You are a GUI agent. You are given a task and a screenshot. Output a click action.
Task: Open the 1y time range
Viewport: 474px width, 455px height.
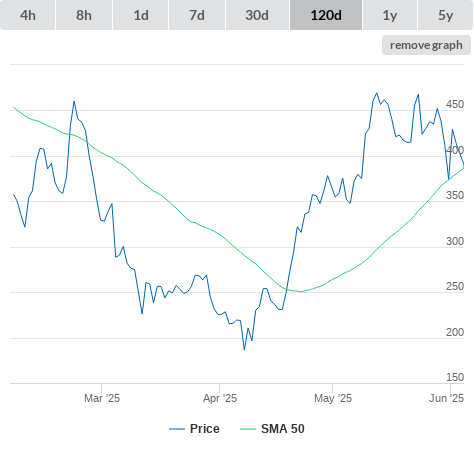click(390, 15)
